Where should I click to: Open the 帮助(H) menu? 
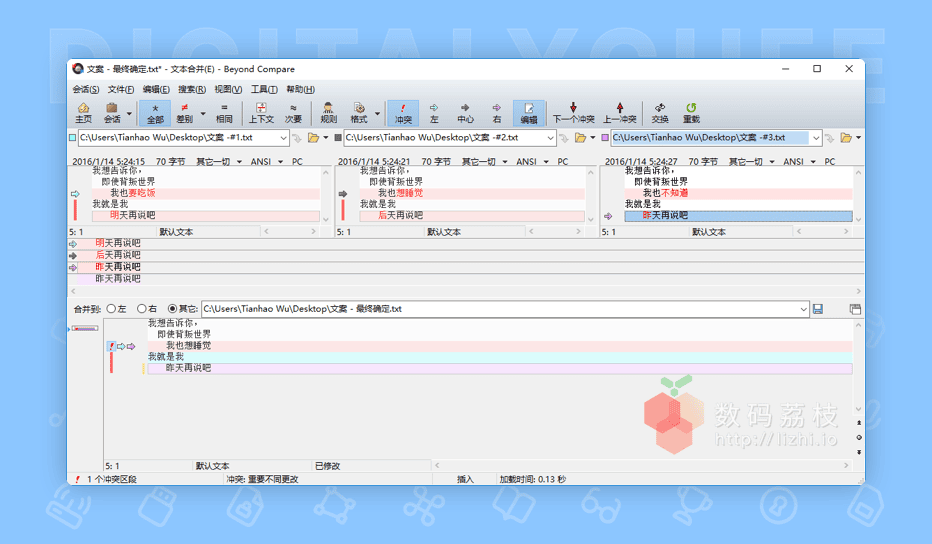(300, 89)
